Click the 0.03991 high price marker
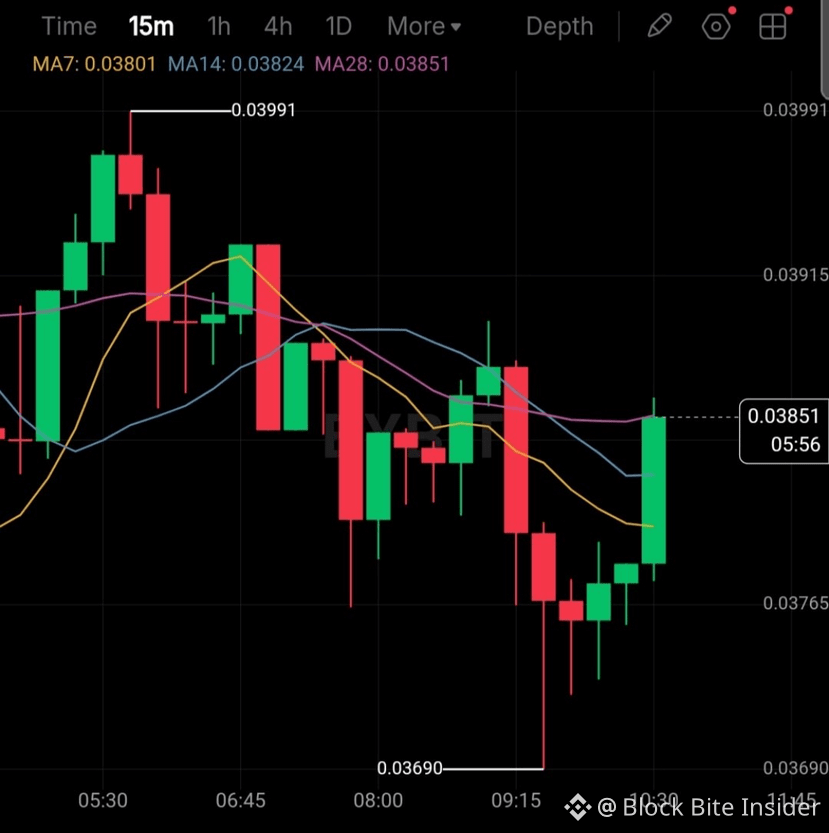The image size is (829, 833). click(x=264, y=110)
